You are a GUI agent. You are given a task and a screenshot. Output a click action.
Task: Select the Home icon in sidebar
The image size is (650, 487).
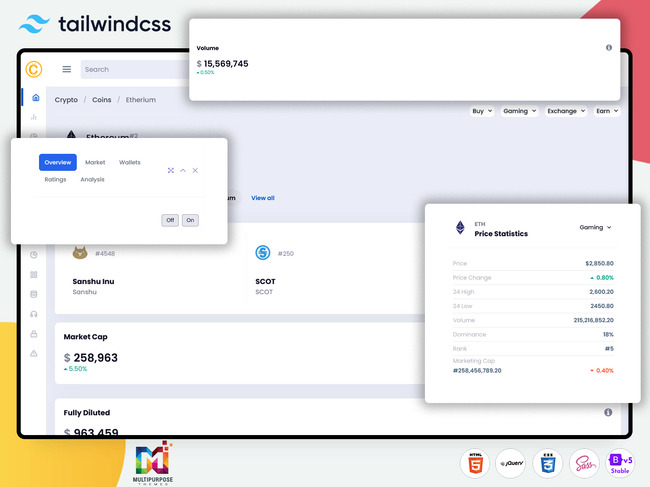coord(36,97)
